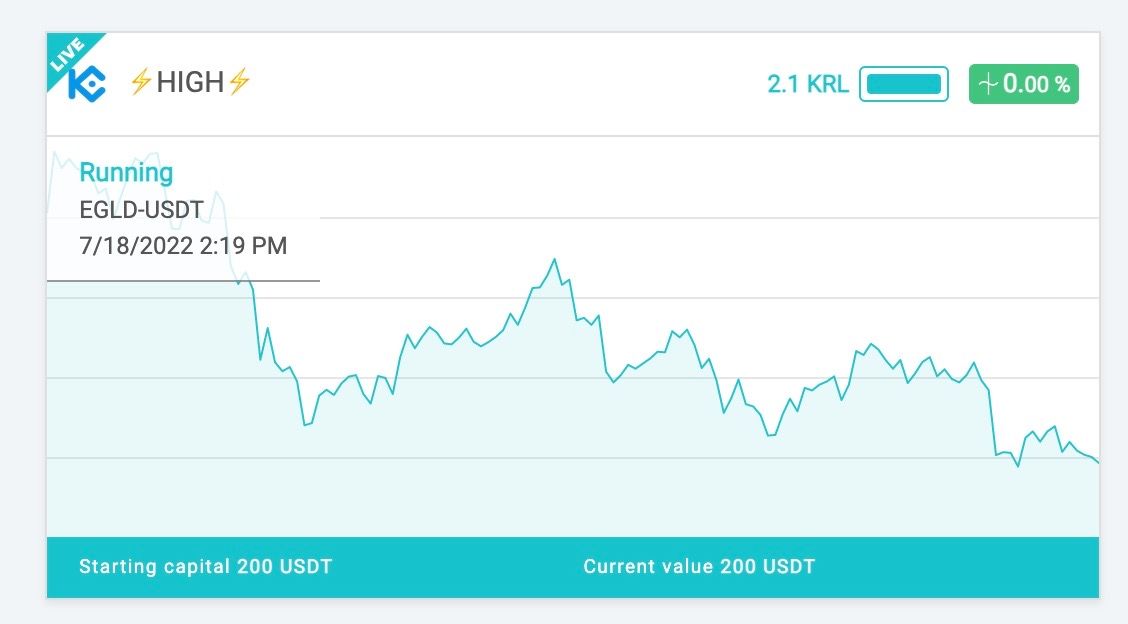1128x624 pixels.
Task: Select the EGLD-USDT trading pair text
Action: (x=141, y=209)
